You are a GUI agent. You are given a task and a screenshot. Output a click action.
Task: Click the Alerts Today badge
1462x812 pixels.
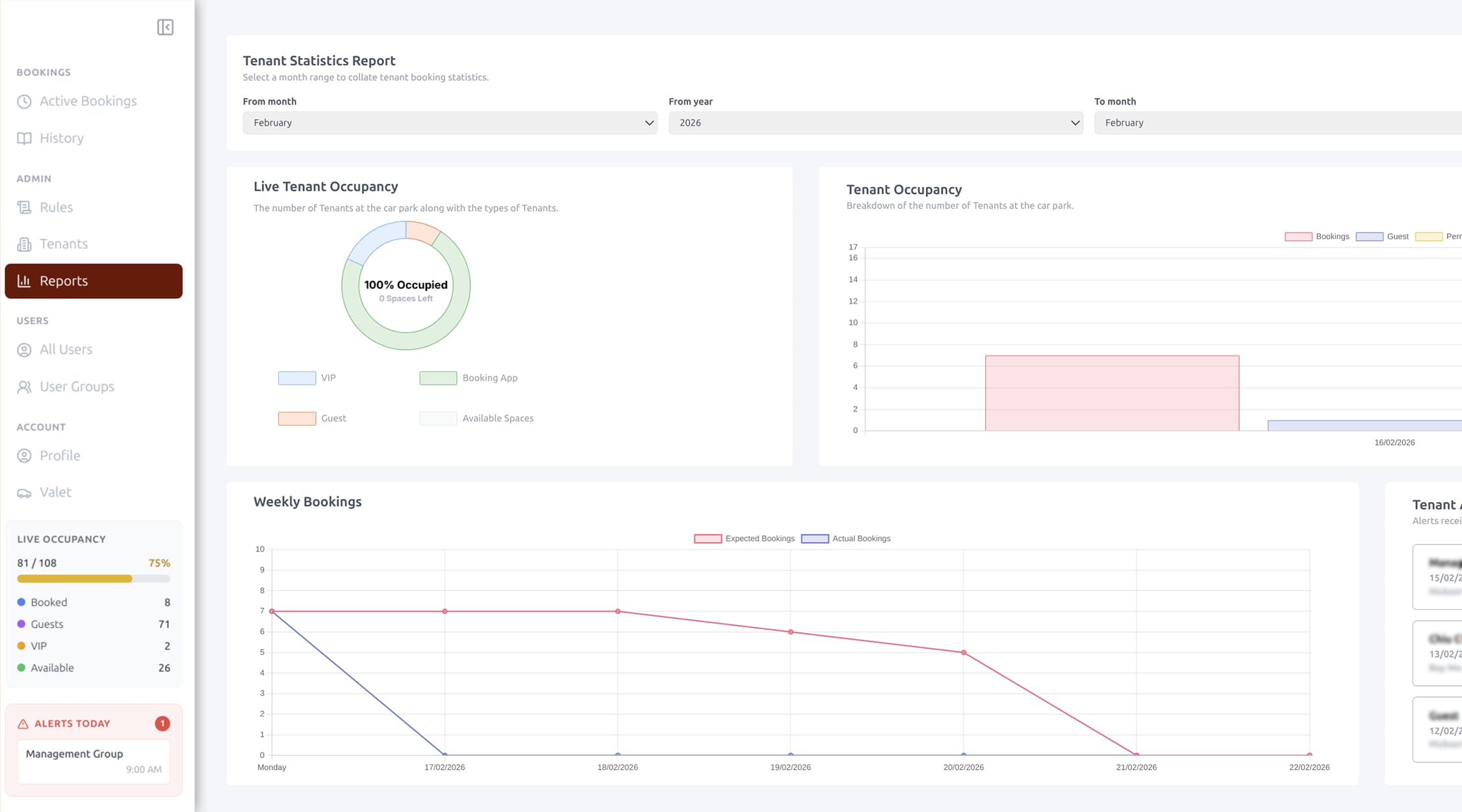pos(162,723)
